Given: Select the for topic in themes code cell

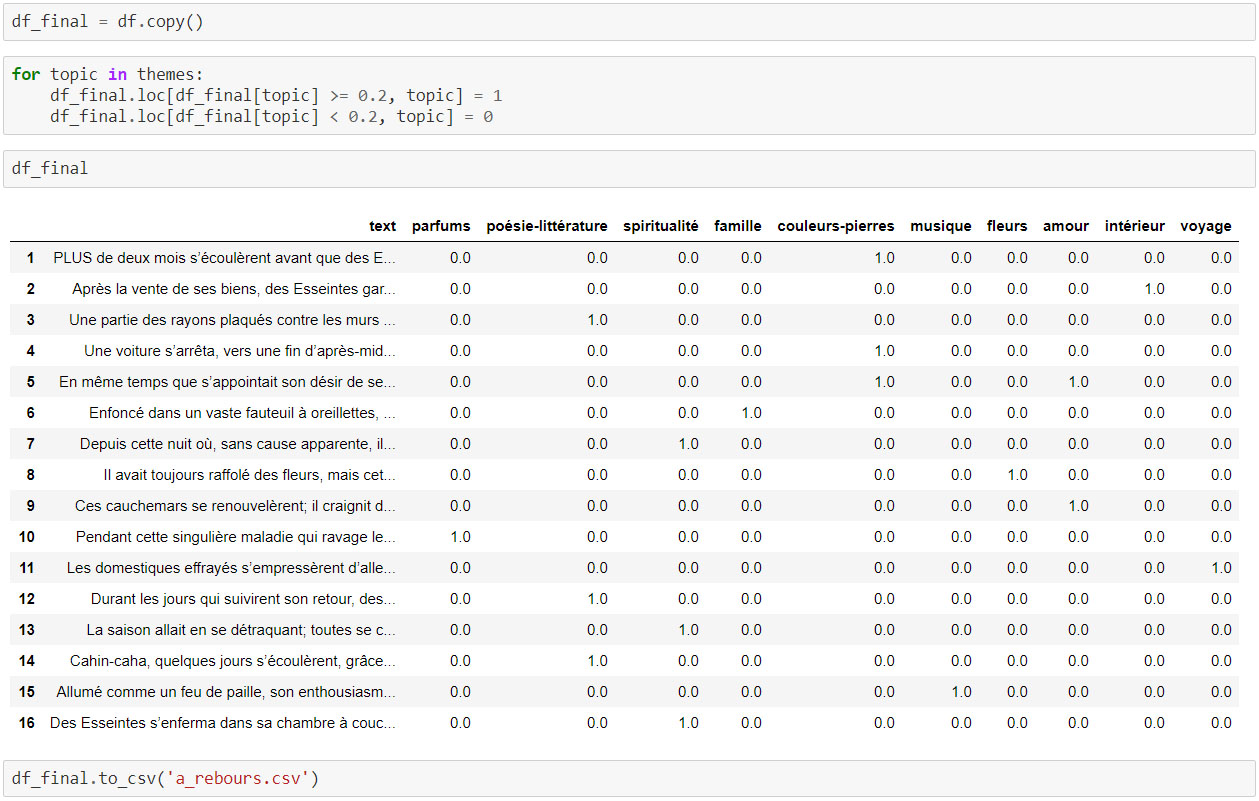Looking at the screenshot, I should coord(629,95).
